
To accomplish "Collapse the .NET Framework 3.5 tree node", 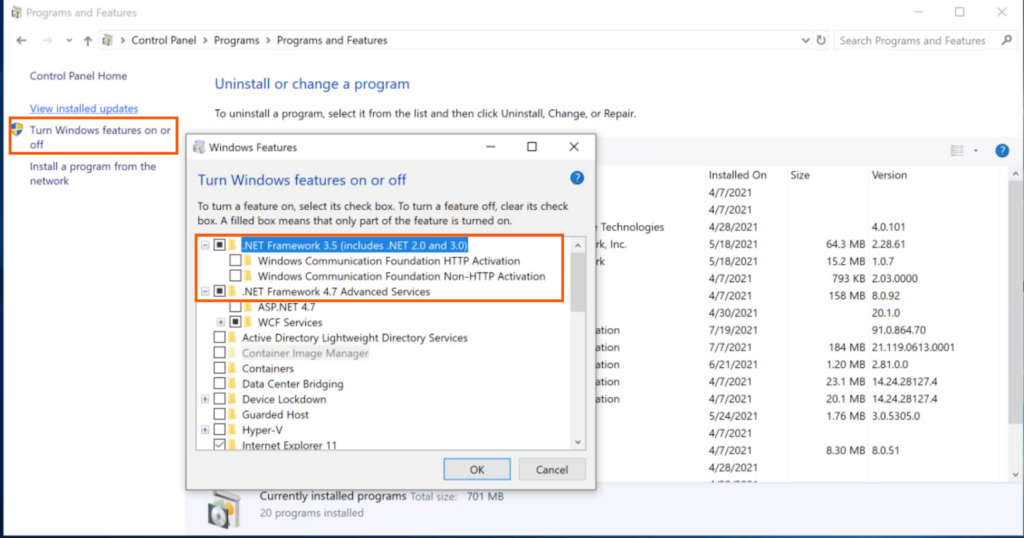I will [205, 245].
